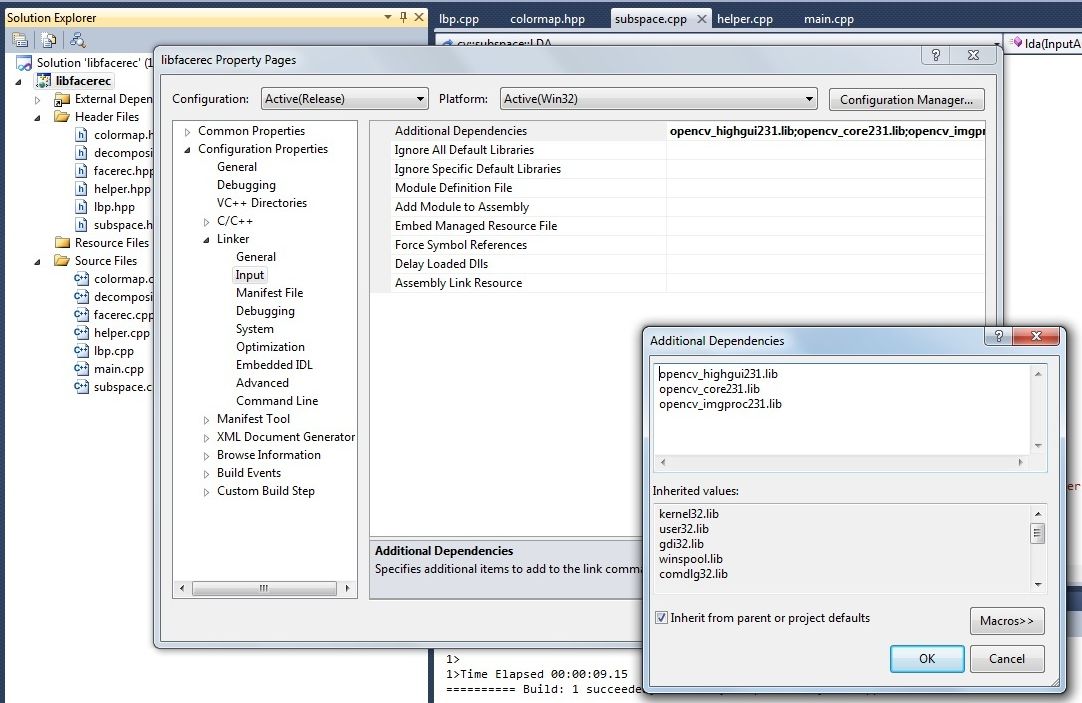Click the facerec.hpp file icon
This screenshot has height=703, width=1082.
(x=81, y=170)
